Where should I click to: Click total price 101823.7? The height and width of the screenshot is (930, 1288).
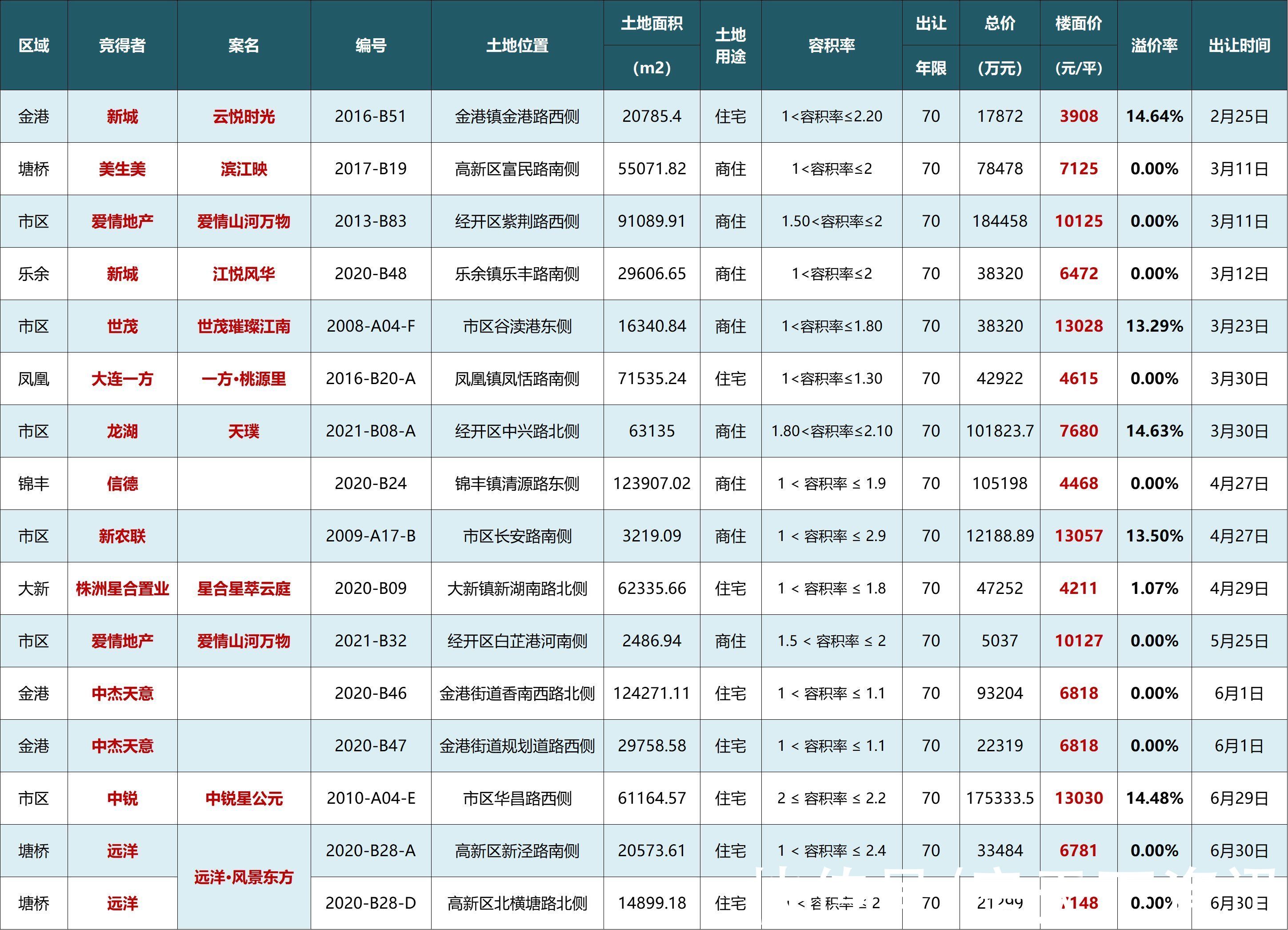coord(1000,431)
